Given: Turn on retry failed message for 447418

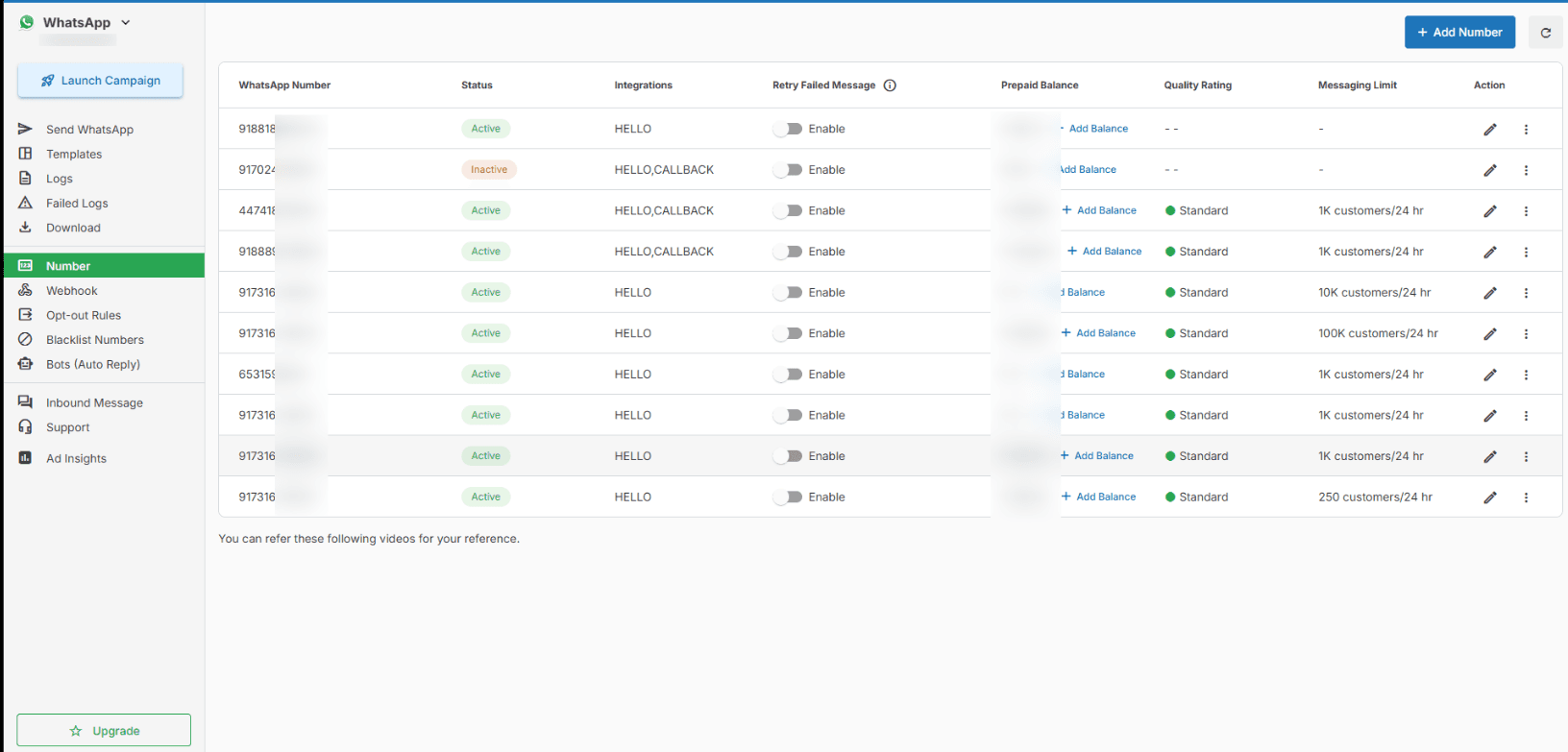Looking at the screenshot, I should 788,210.
